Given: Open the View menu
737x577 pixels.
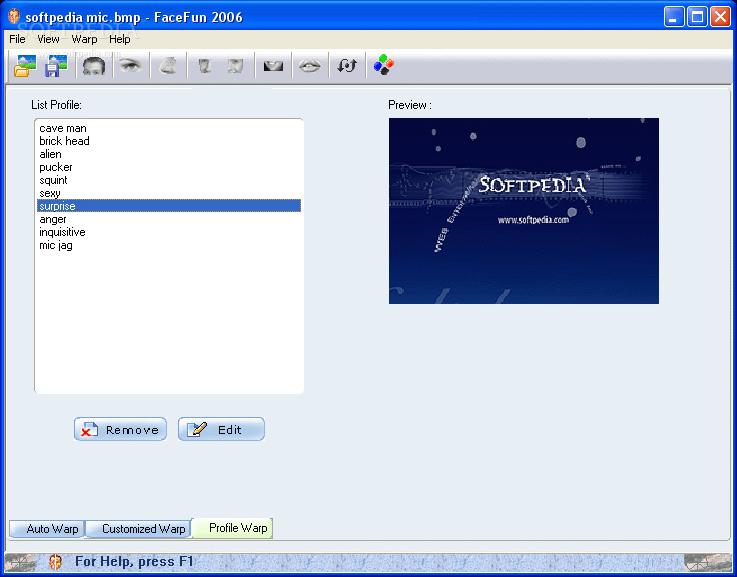Looking at the screenshot, I should coord(48,39).
